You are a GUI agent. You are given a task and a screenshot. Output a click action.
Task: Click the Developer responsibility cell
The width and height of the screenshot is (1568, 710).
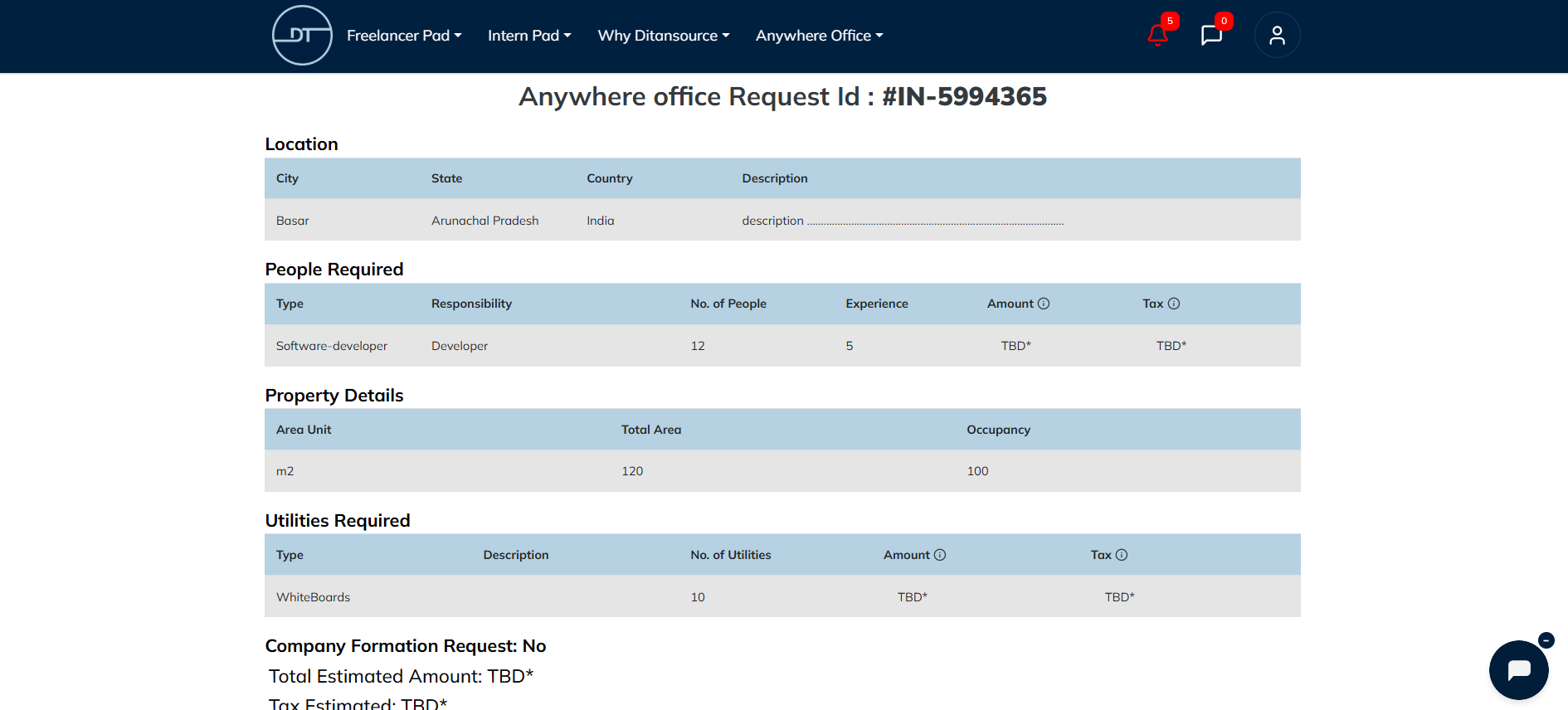pyautogui.click(x=460, y=346)
